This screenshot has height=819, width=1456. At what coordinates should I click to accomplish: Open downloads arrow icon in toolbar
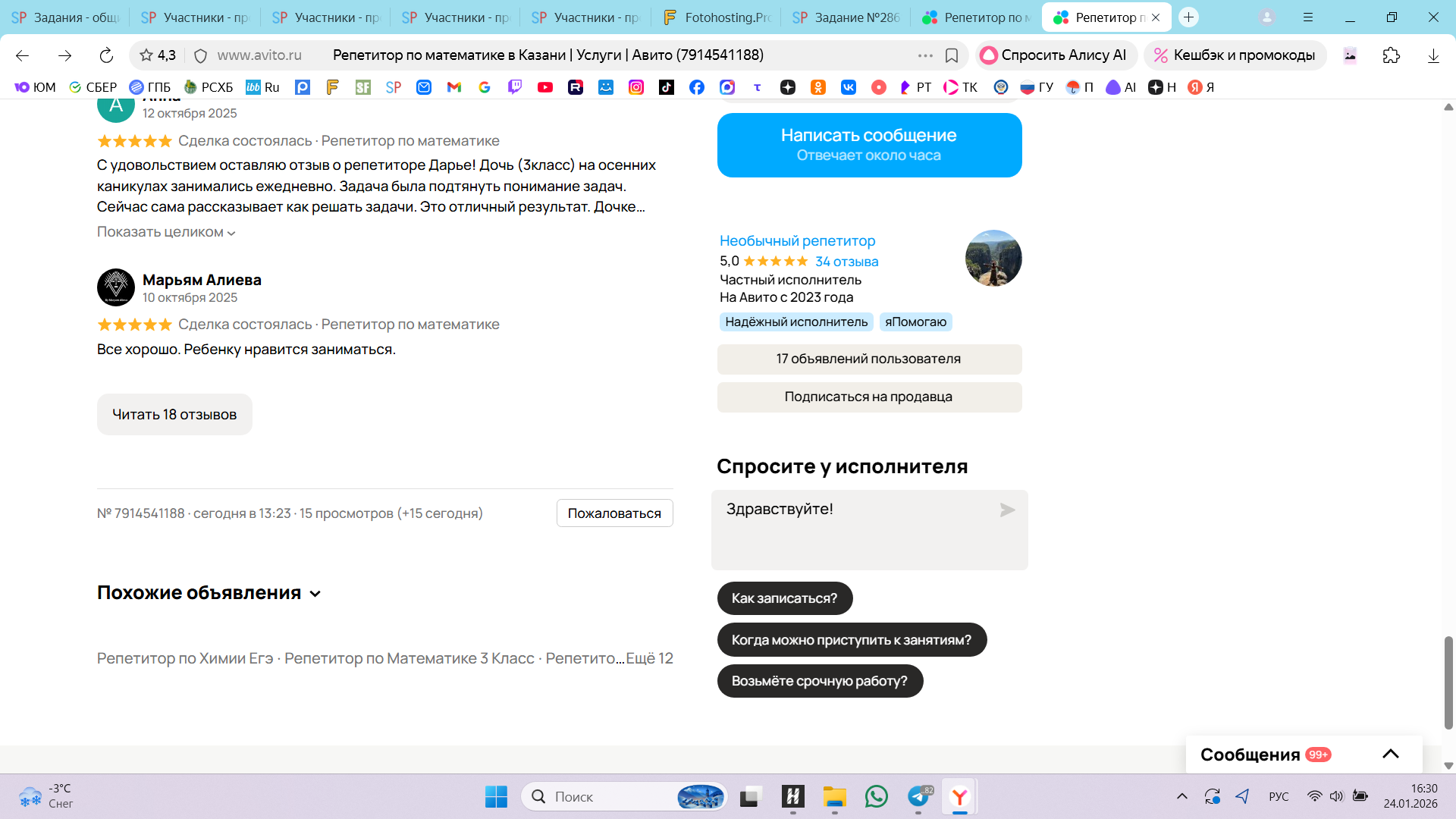pyautogui.click(x=1432, y=55)
